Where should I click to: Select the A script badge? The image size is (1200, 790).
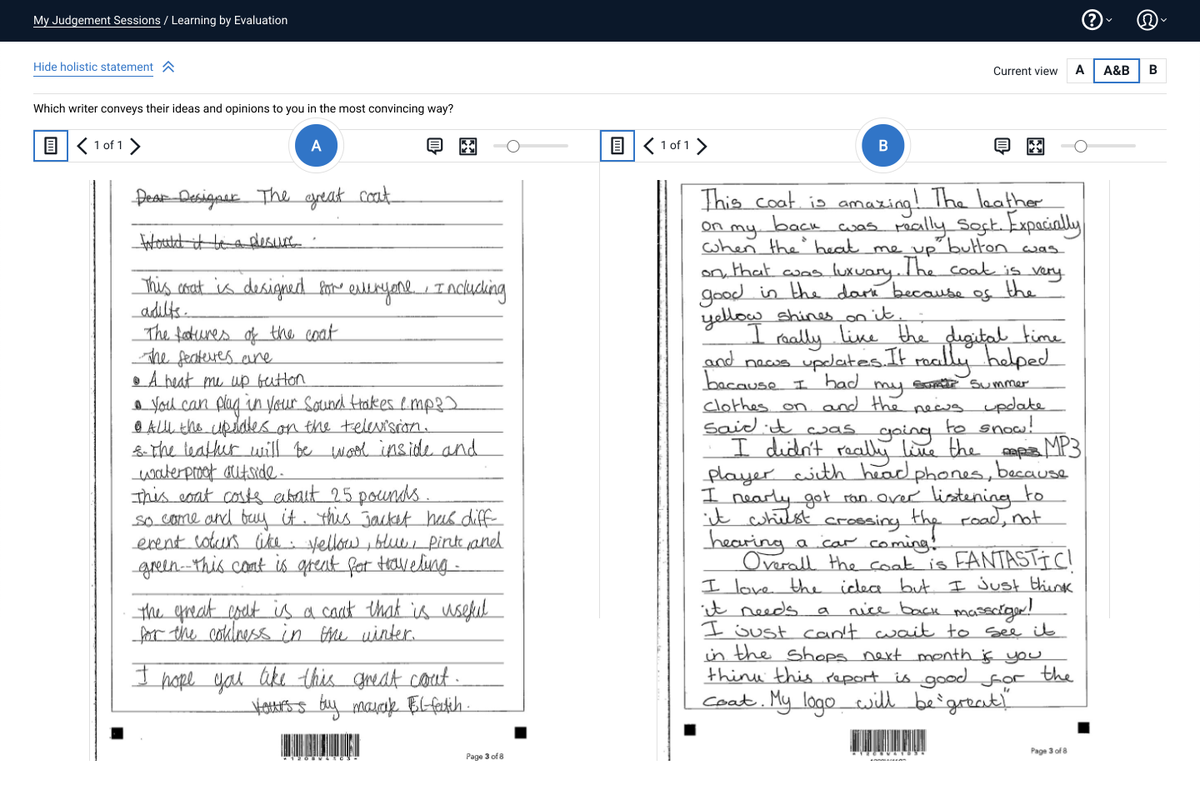316,144
